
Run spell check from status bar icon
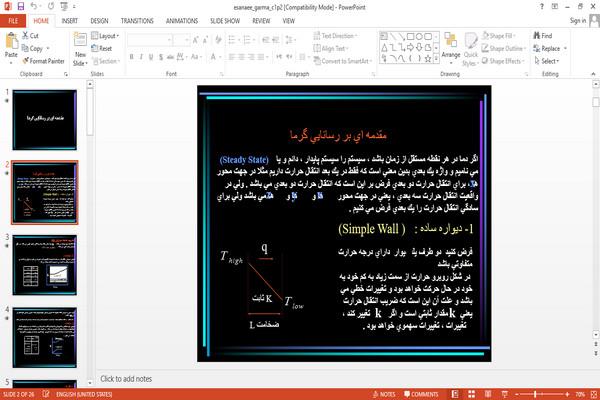(46, 394)
